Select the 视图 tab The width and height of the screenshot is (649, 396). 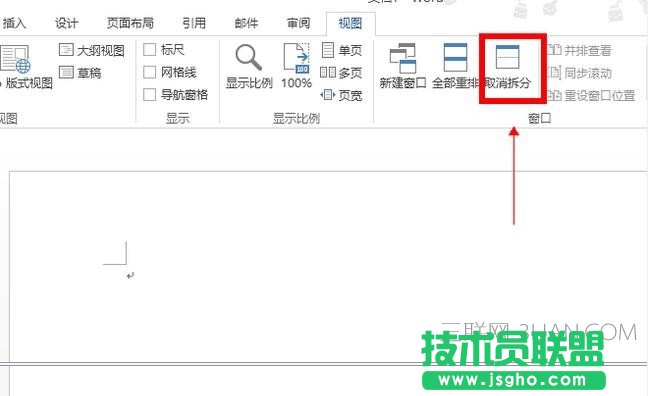[x=350, y=23]
